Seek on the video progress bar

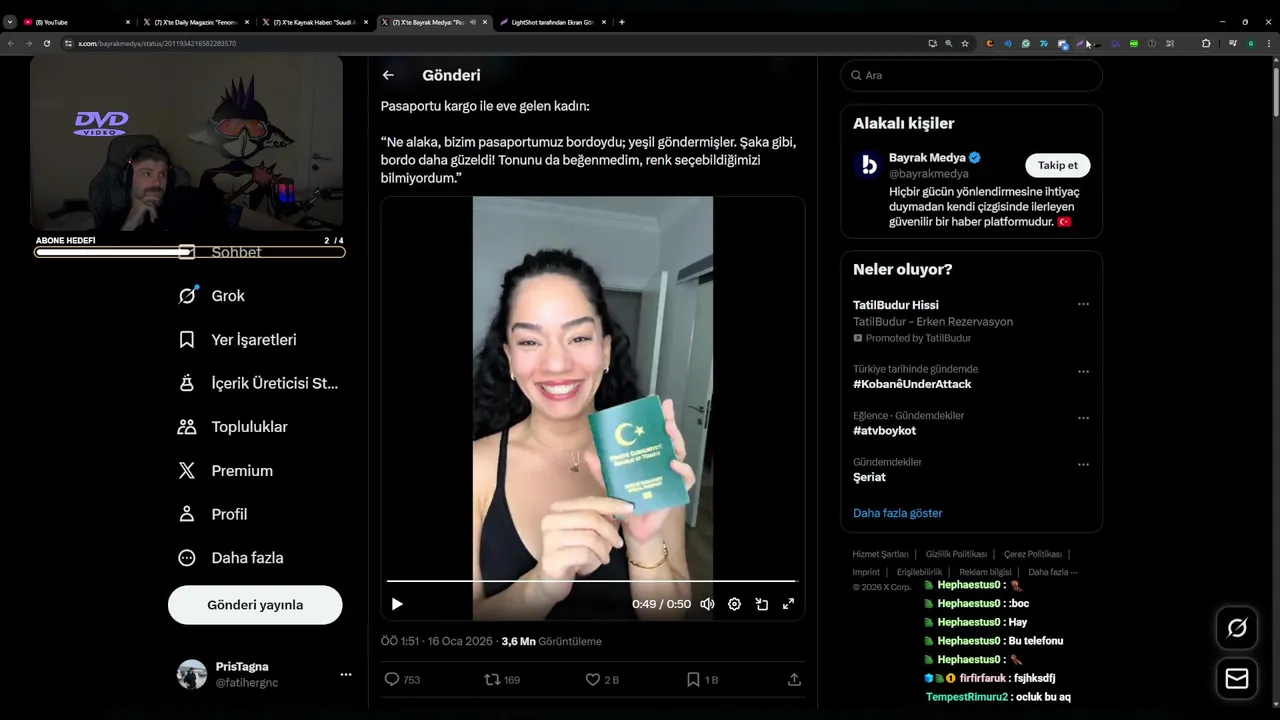point(592,580)
